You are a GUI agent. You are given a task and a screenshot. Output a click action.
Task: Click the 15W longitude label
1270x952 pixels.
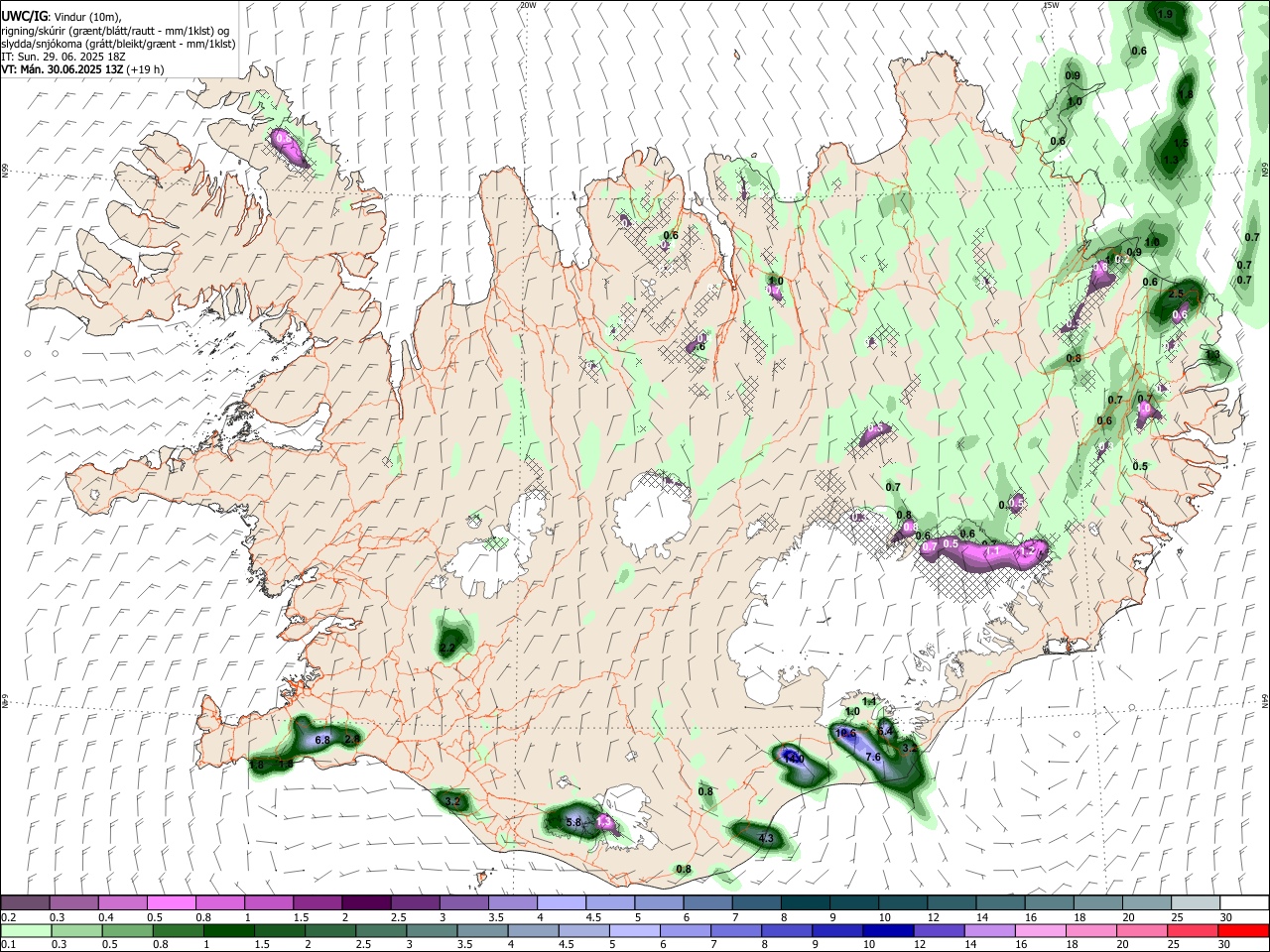tap(1051, 5)
